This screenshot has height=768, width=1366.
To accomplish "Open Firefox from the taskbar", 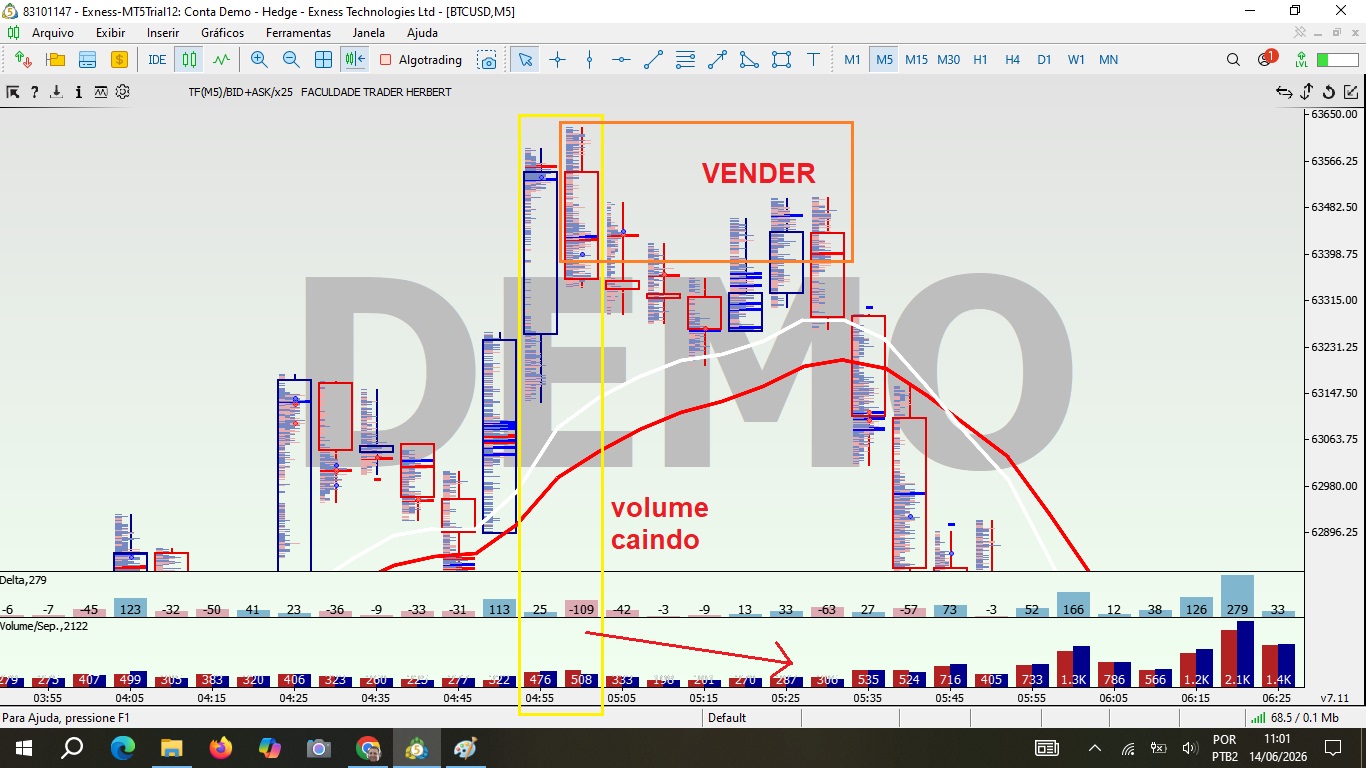I will (x=220, y=748).
